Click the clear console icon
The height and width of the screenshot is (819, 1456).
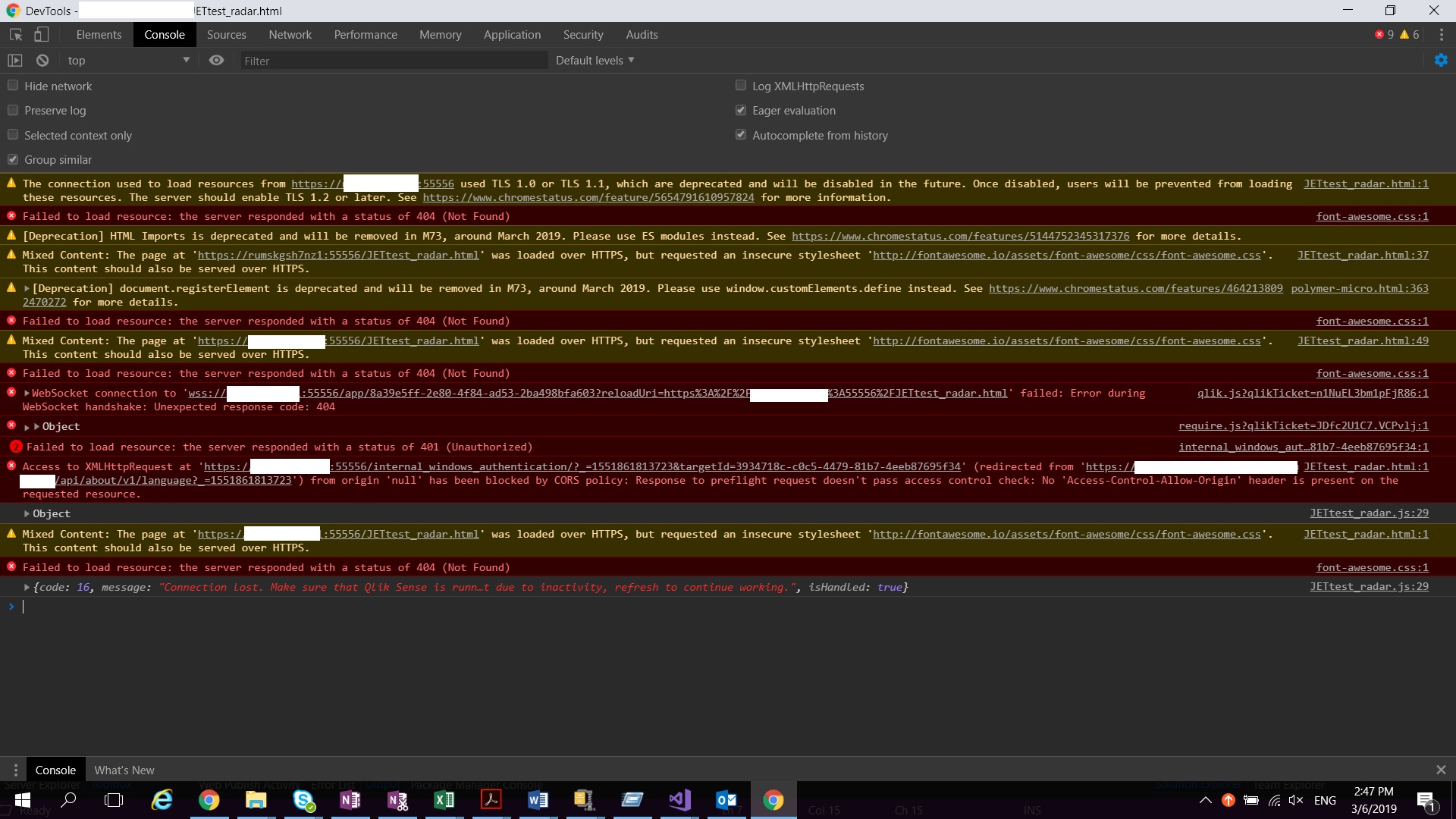[x=42, y=61]
